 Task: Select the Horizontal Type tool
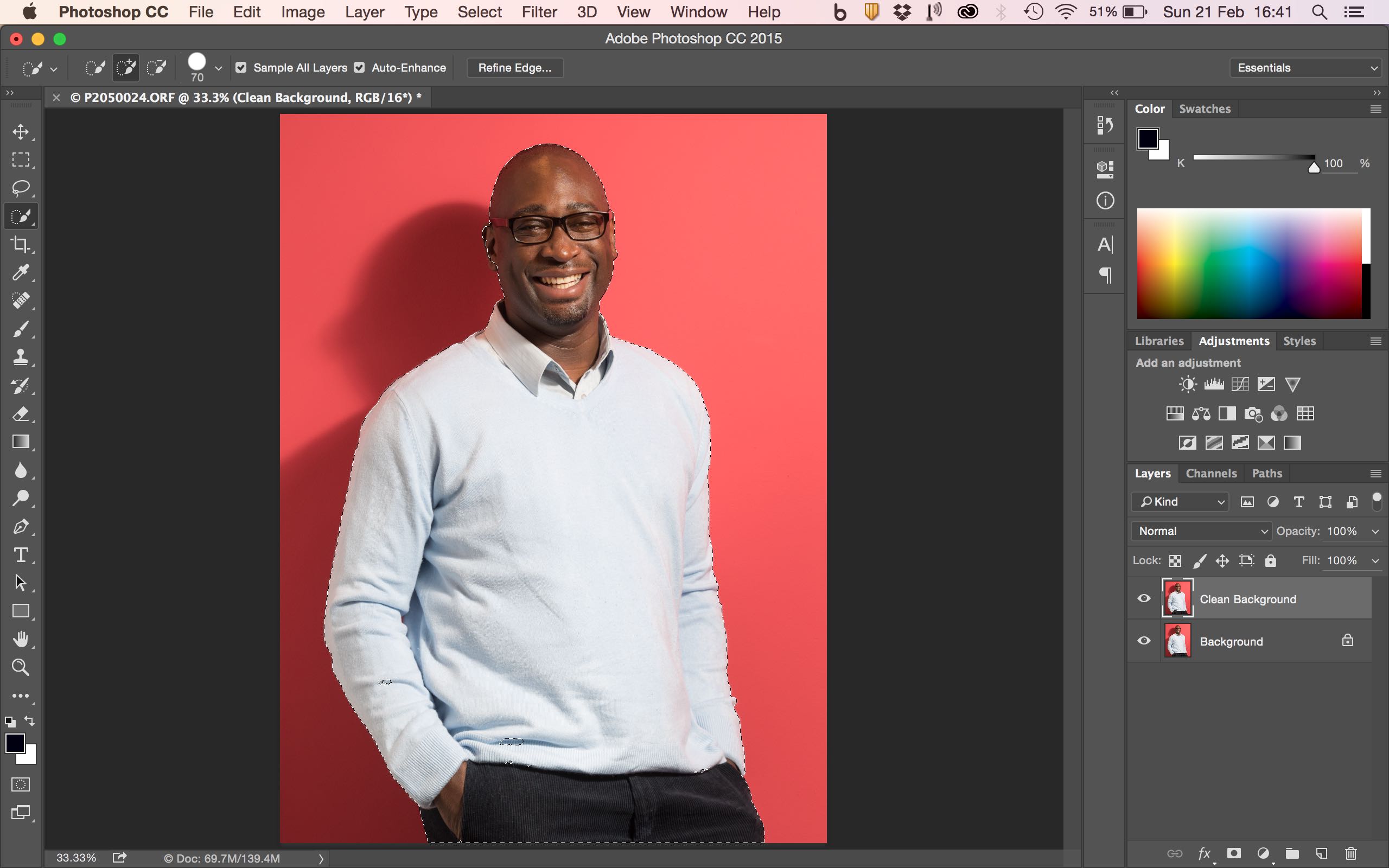point(21,554)
